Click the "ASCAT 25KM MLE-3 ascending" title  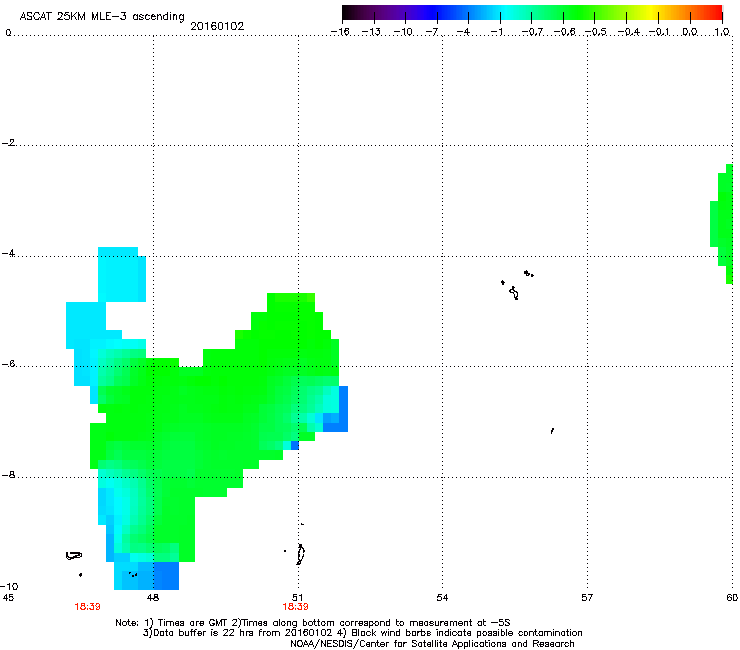point(102,17)
